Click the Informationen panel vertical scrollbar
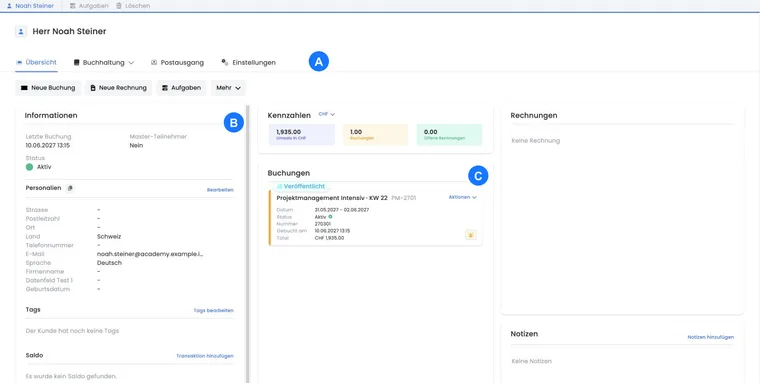Viewport: 760px width, 383px height. click(248, 244)
